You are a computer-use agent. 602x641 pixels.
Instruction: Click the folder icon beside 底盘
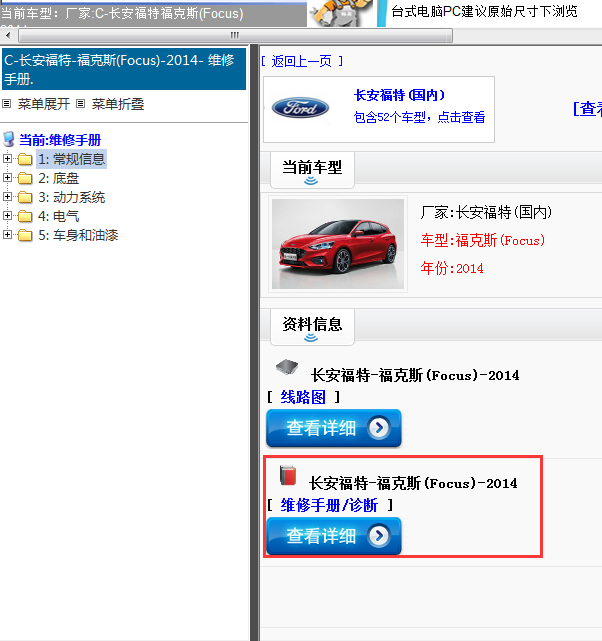(x=25, y=178)
